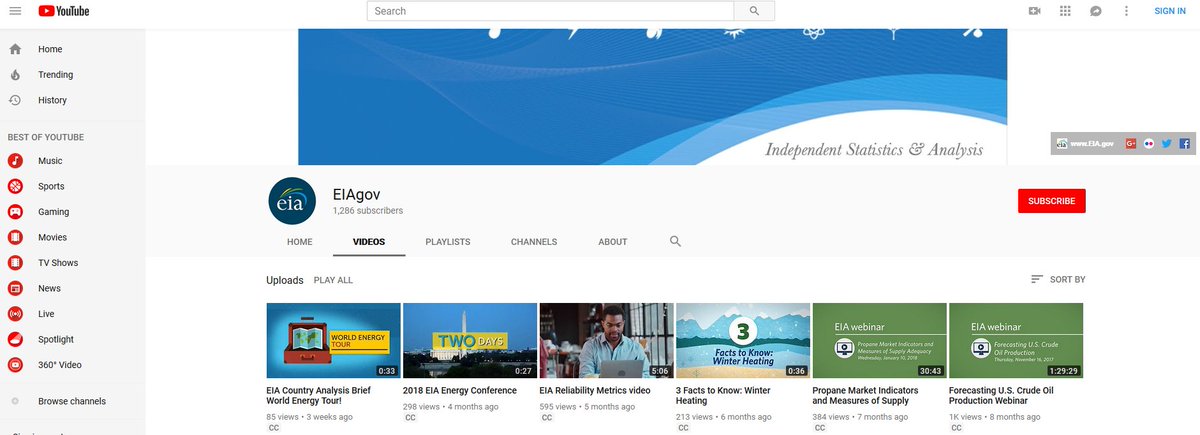The image size is (1200, 435).
Task: Open Facebook link on banner
Action: coord(1184,143)
